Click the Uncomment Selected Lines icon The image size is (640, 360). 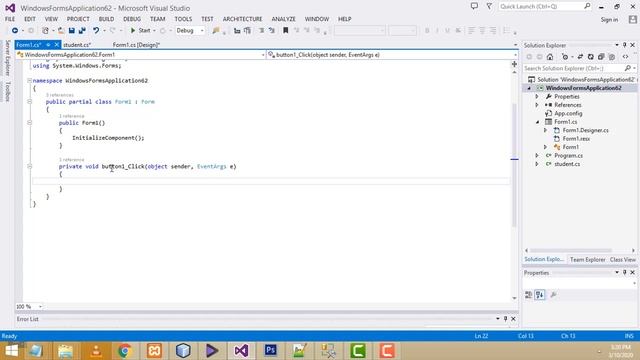[271, 31]
